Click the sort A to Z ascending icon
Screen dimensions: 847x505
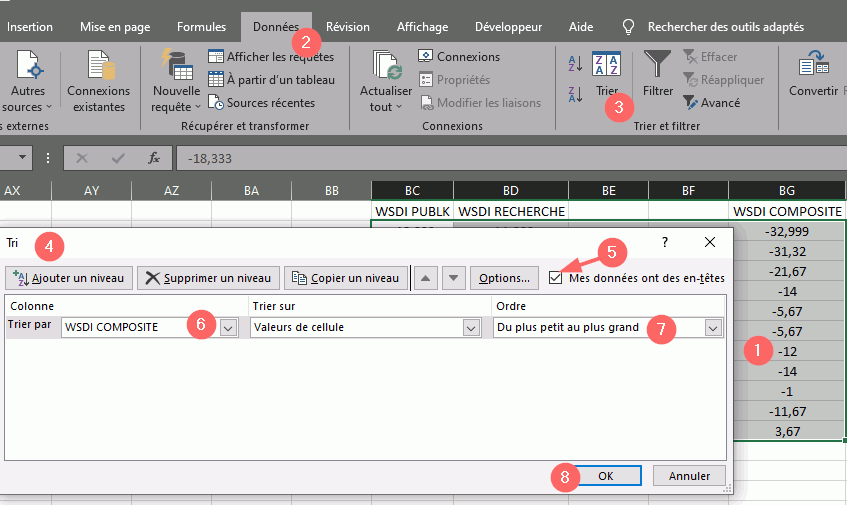[575, 63]
